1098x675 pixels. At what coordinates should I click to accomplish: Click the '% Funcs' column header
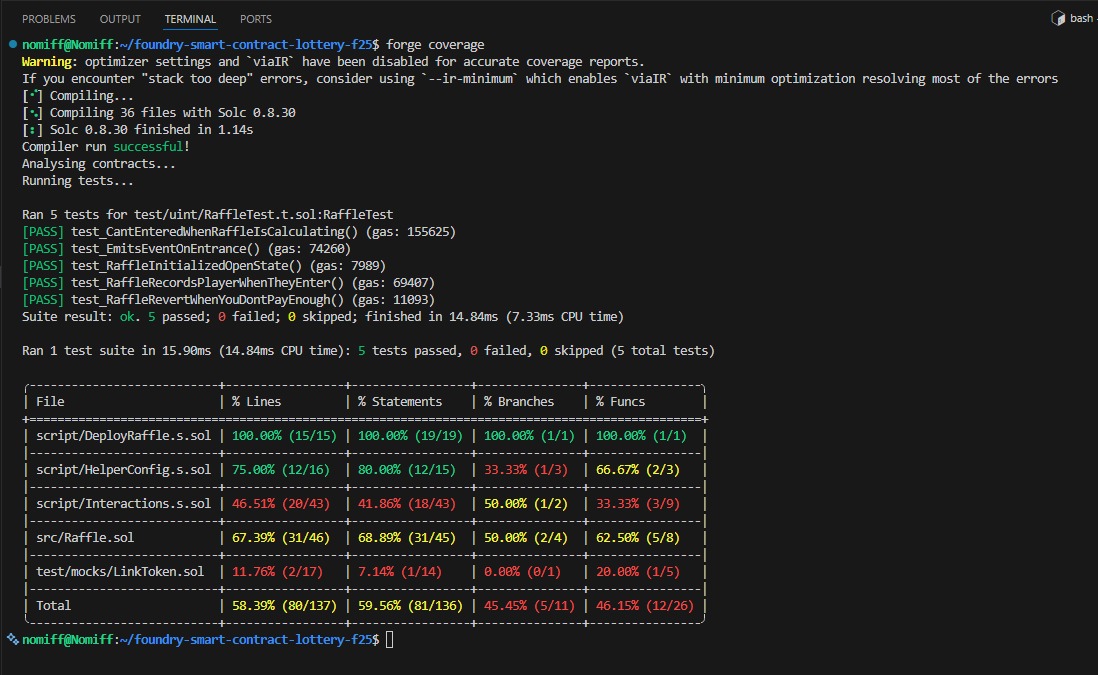coord(620,402)
